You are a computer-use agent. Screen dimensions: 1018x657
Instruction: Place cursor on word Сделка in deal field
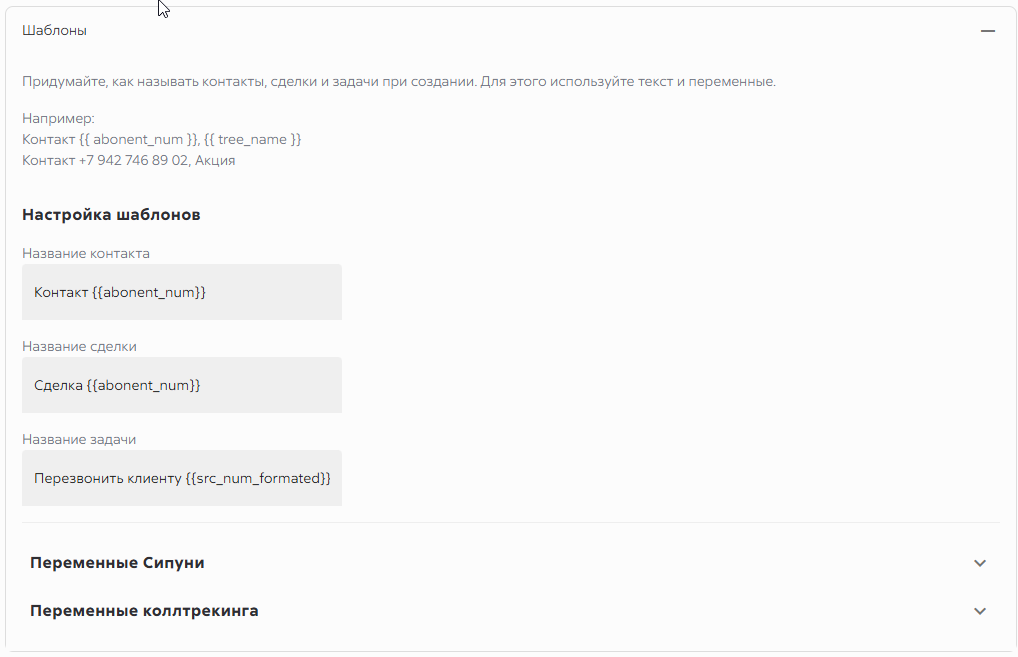pyautogui.click(x=58, y=385)
